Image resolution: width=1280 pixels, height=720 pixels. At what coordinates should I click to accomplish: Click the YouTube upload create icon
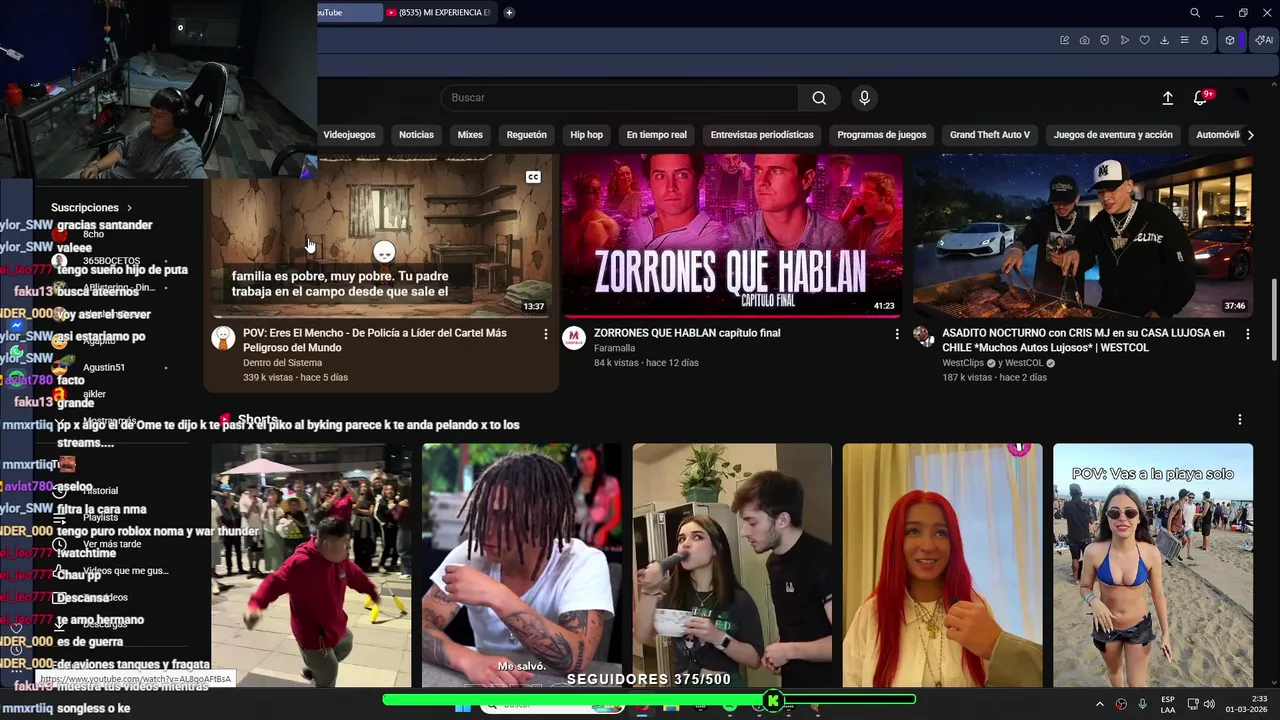point(1167,98)
